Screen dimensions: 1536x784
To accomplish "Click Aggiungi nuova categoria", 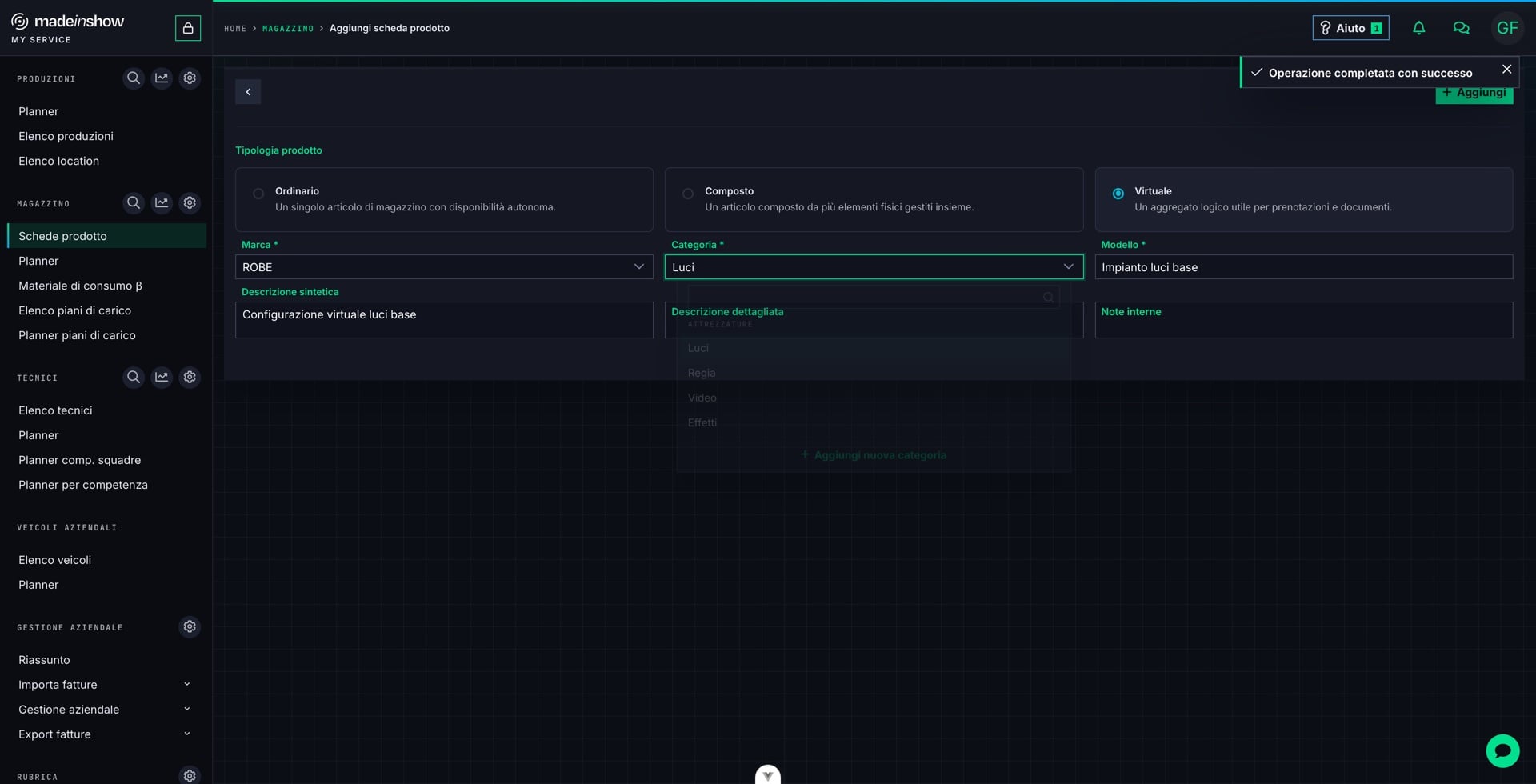I will pyautogui.click(x=874, y=455).
